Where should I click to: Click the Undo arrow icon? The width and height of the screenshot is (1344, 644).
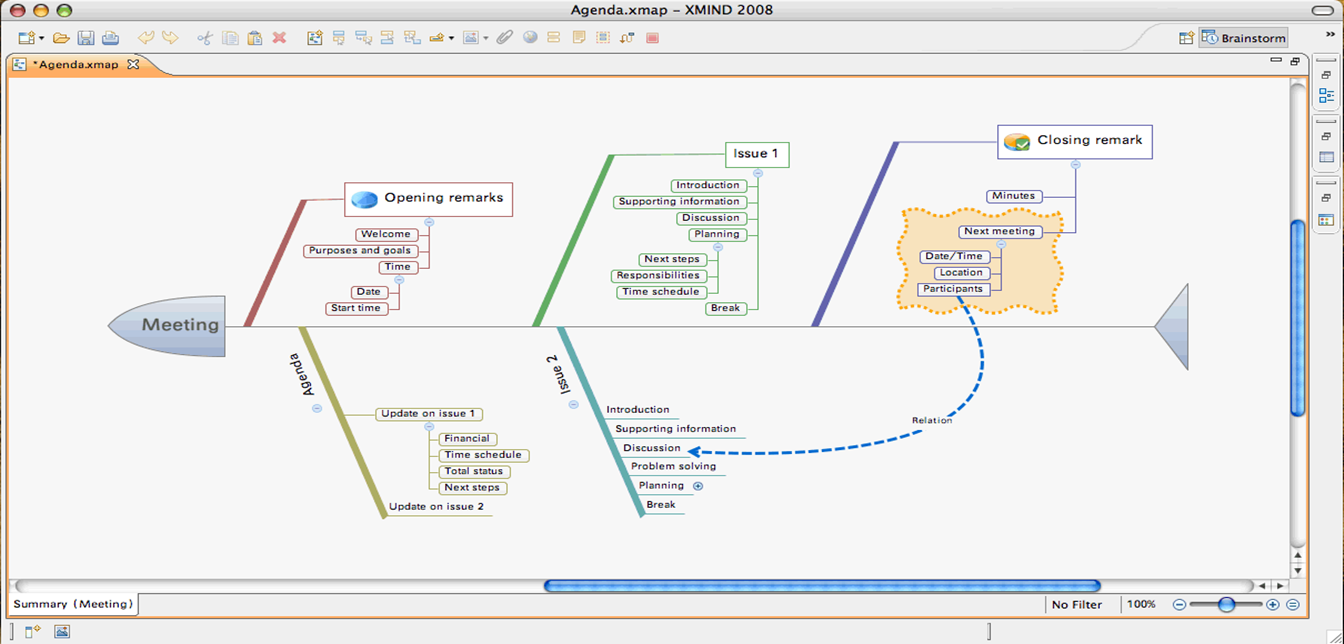tap(146, 38)
